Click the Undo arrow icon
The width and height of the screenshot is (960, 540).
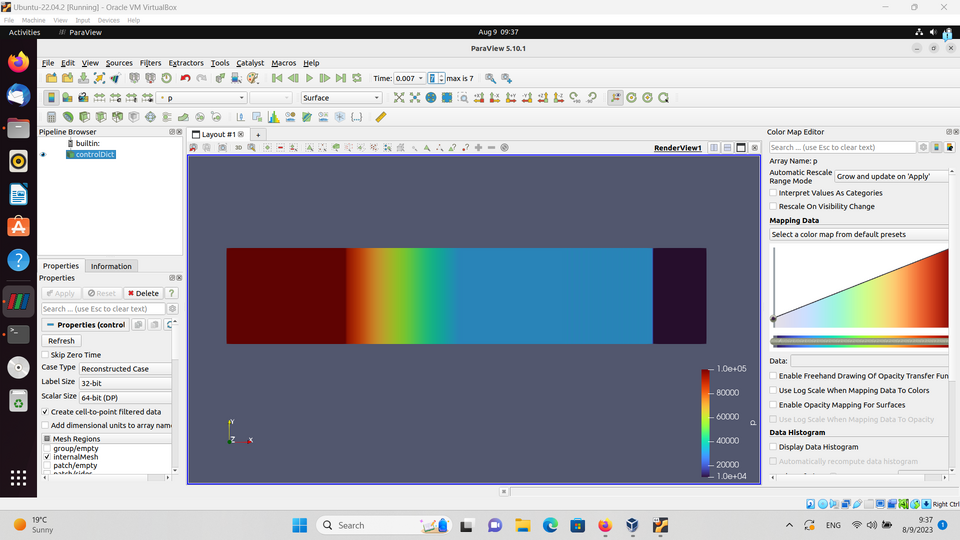tap(185, 78)
